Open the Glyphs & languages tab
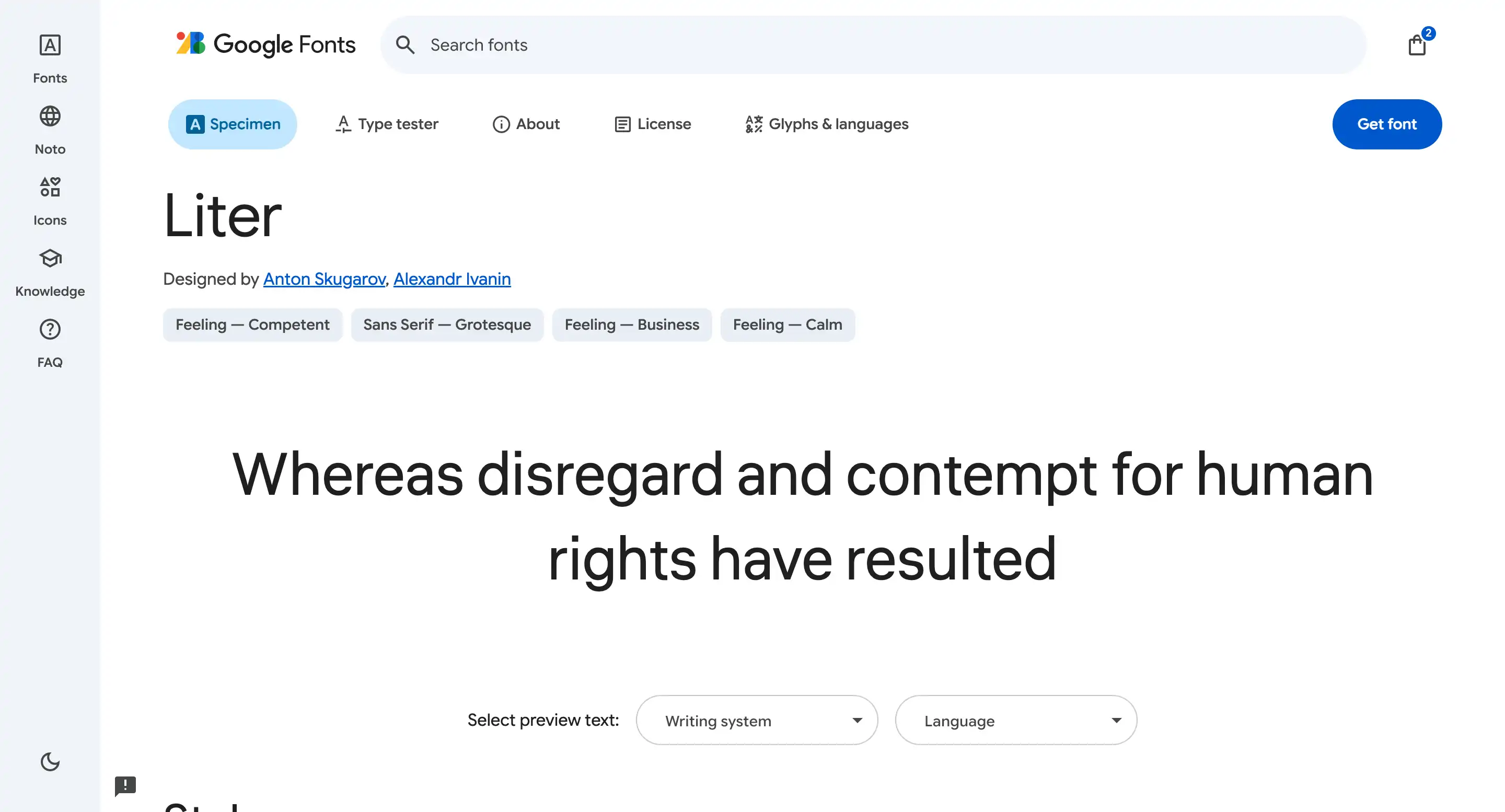This screenshot has width=1505, height=812. [x=827, y=124]
